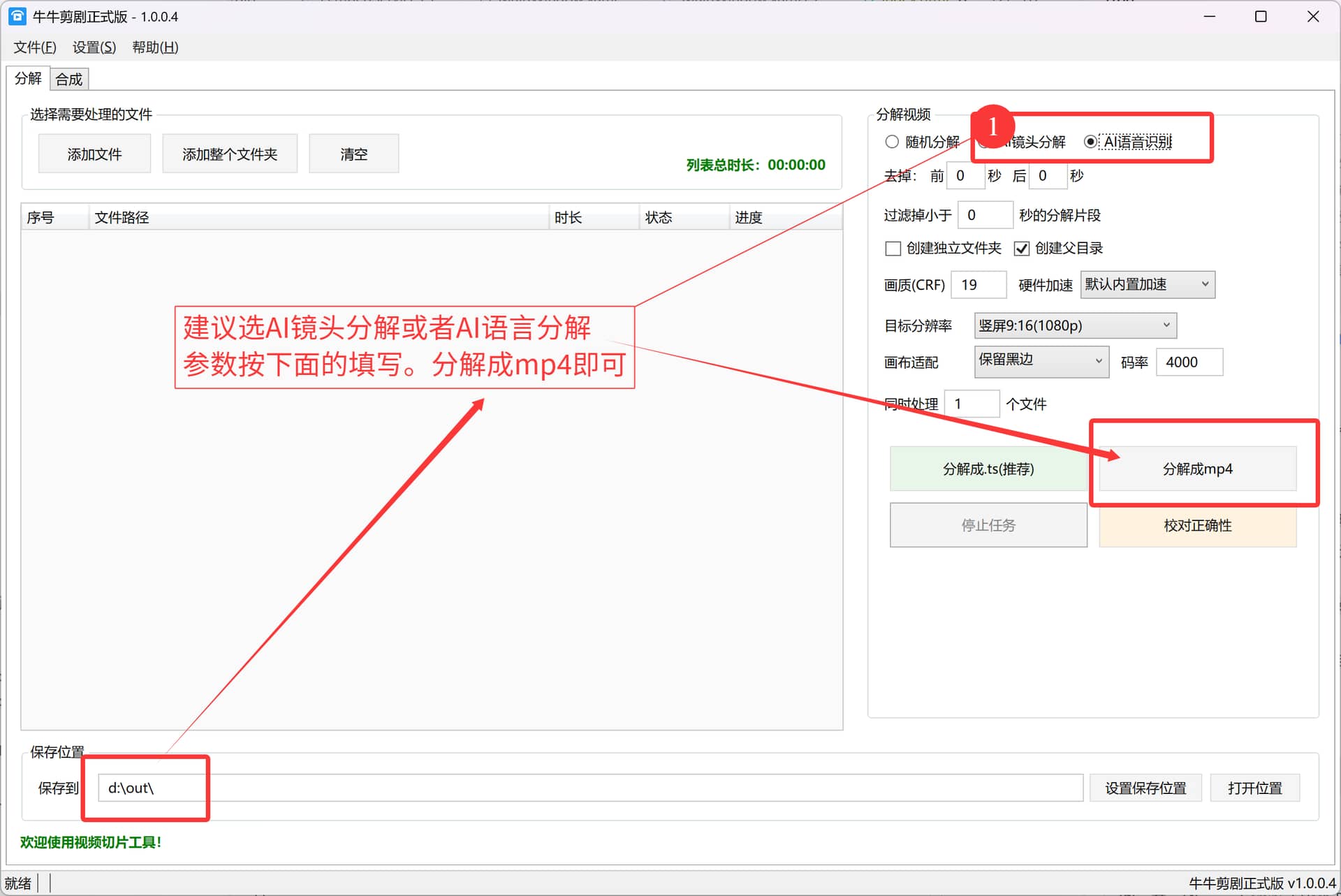Click the 分解成mp4 button
1341x896 pixels.
click(x=1197, y=469)
